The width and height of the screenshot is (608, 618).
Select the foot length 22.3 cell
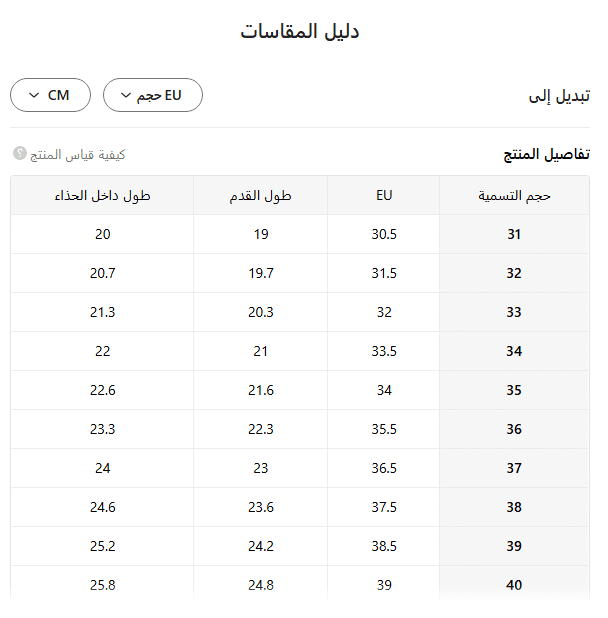point(261,430)
